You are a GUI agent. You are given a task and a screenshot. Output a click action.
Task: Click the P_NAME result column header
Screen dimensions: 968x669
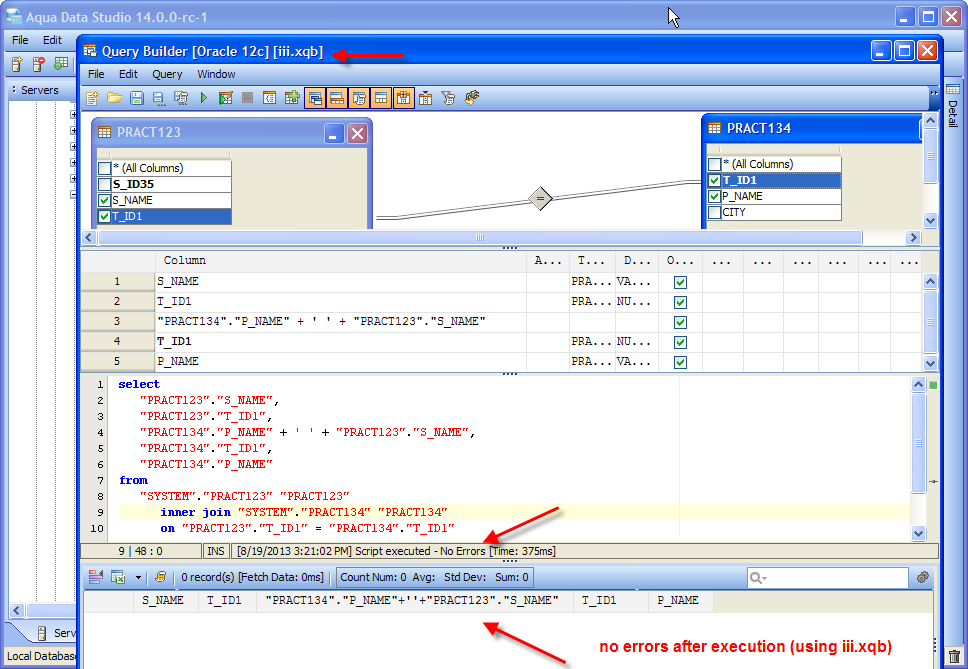coord(678,600)
